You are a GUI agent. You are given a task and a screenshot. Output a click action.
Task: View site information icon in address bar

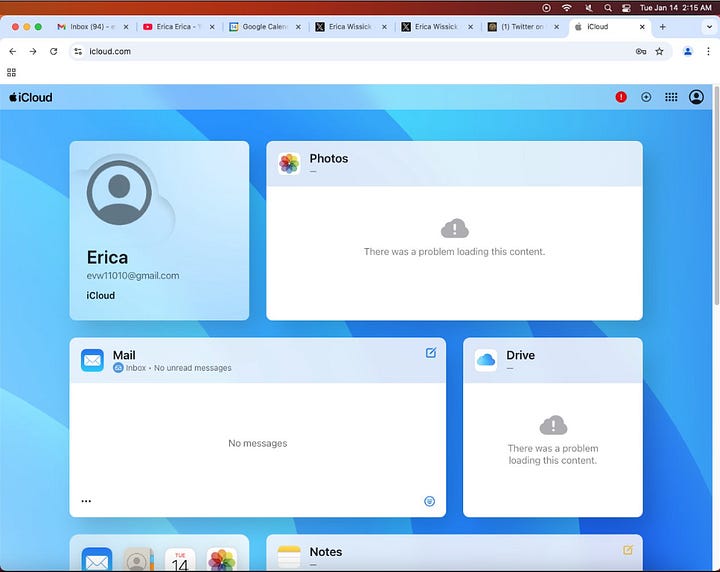click(78, 51)
